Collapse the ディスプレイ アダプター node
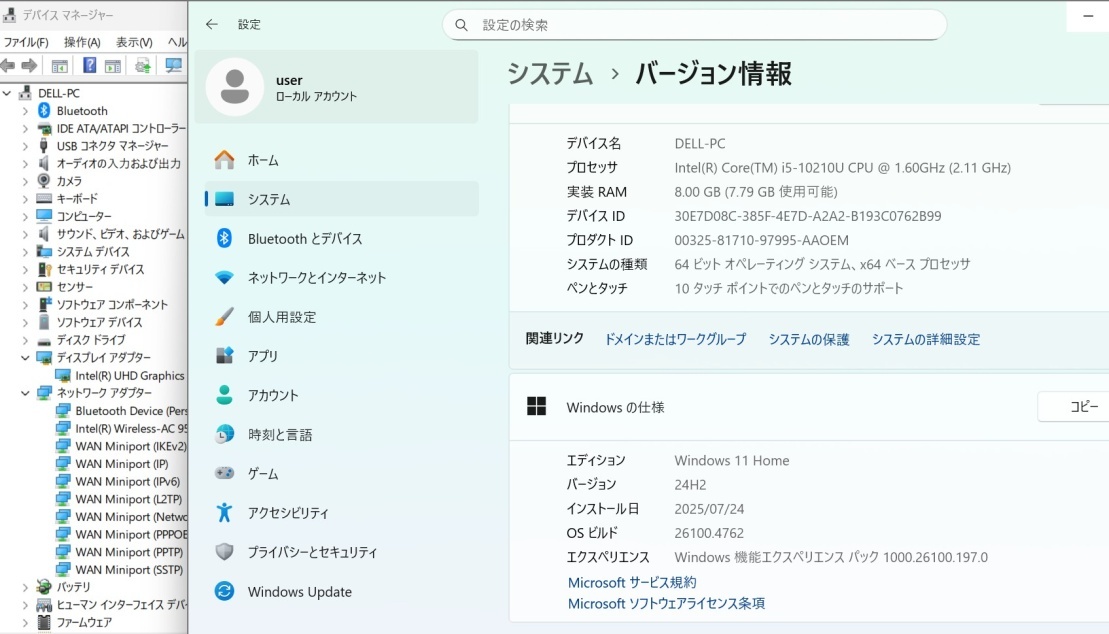Viewport: 1109px width, 634px height. (25, 357)
